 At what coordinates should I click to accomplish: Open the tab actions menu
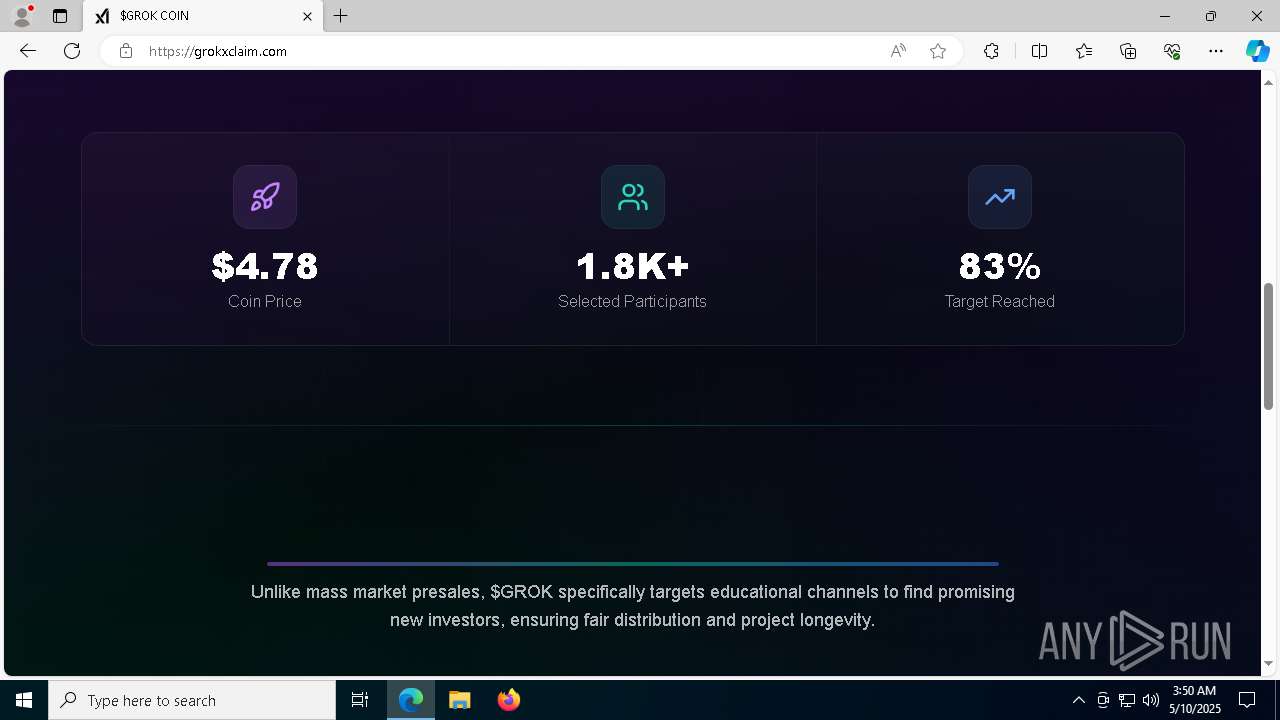click(60, 16)
